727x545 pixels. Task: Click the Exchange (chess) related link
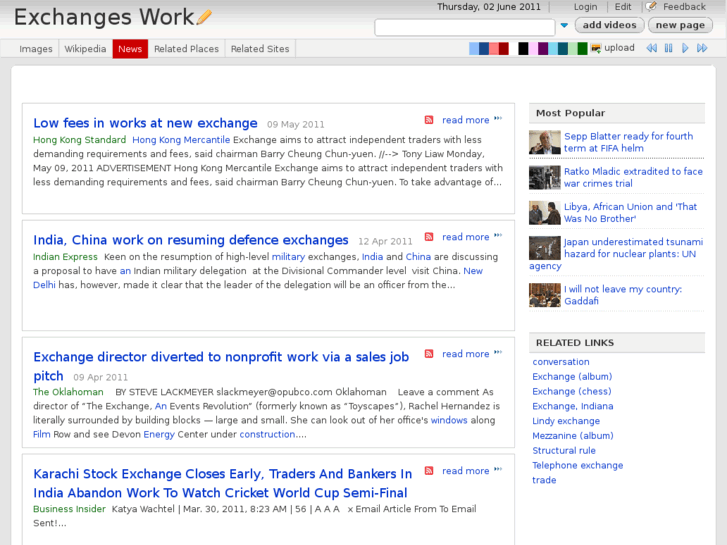572,391
